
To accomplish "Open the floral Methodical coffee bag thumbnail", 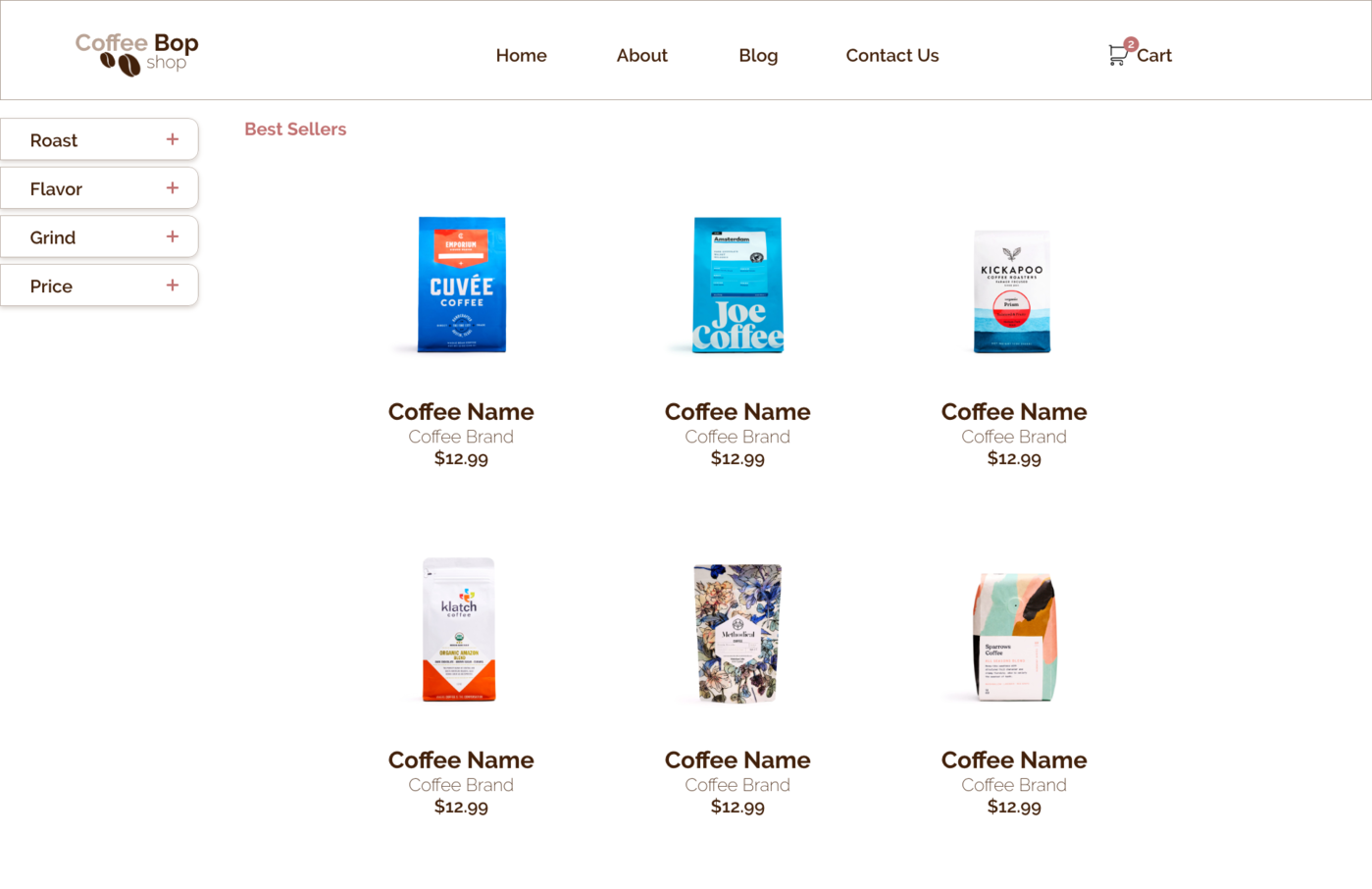I will [x=737, y=634].
